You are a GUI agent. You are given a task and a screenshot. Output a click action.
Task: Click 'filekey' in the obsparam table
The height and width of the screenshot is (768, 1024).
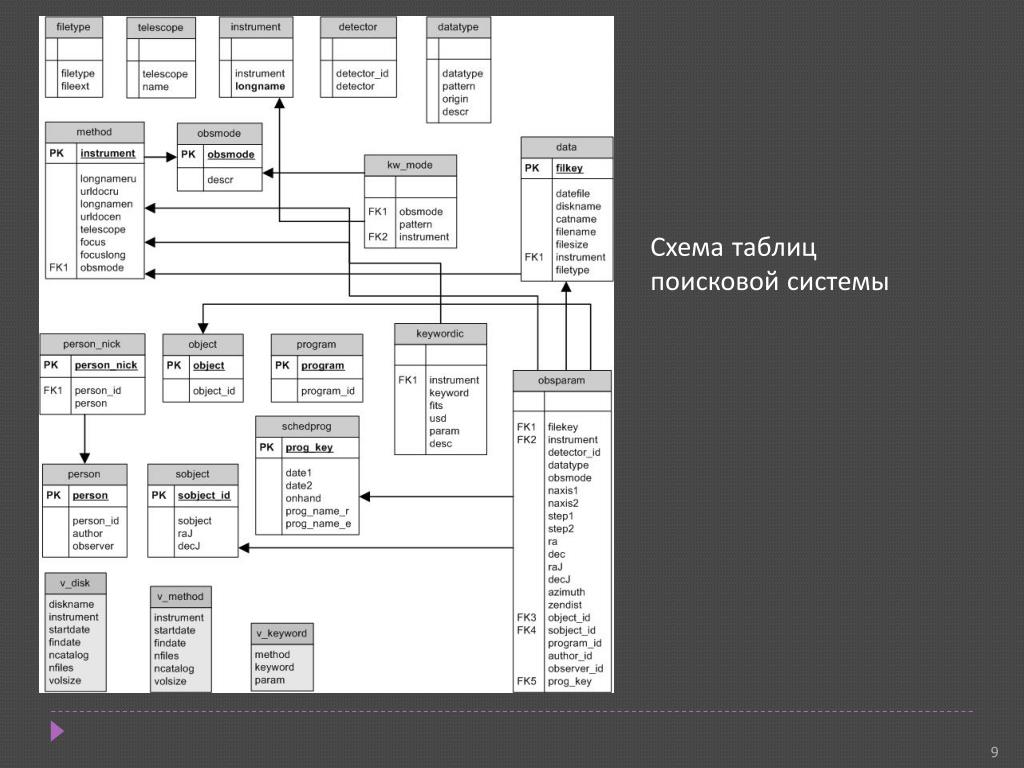[x=563, y=427]
